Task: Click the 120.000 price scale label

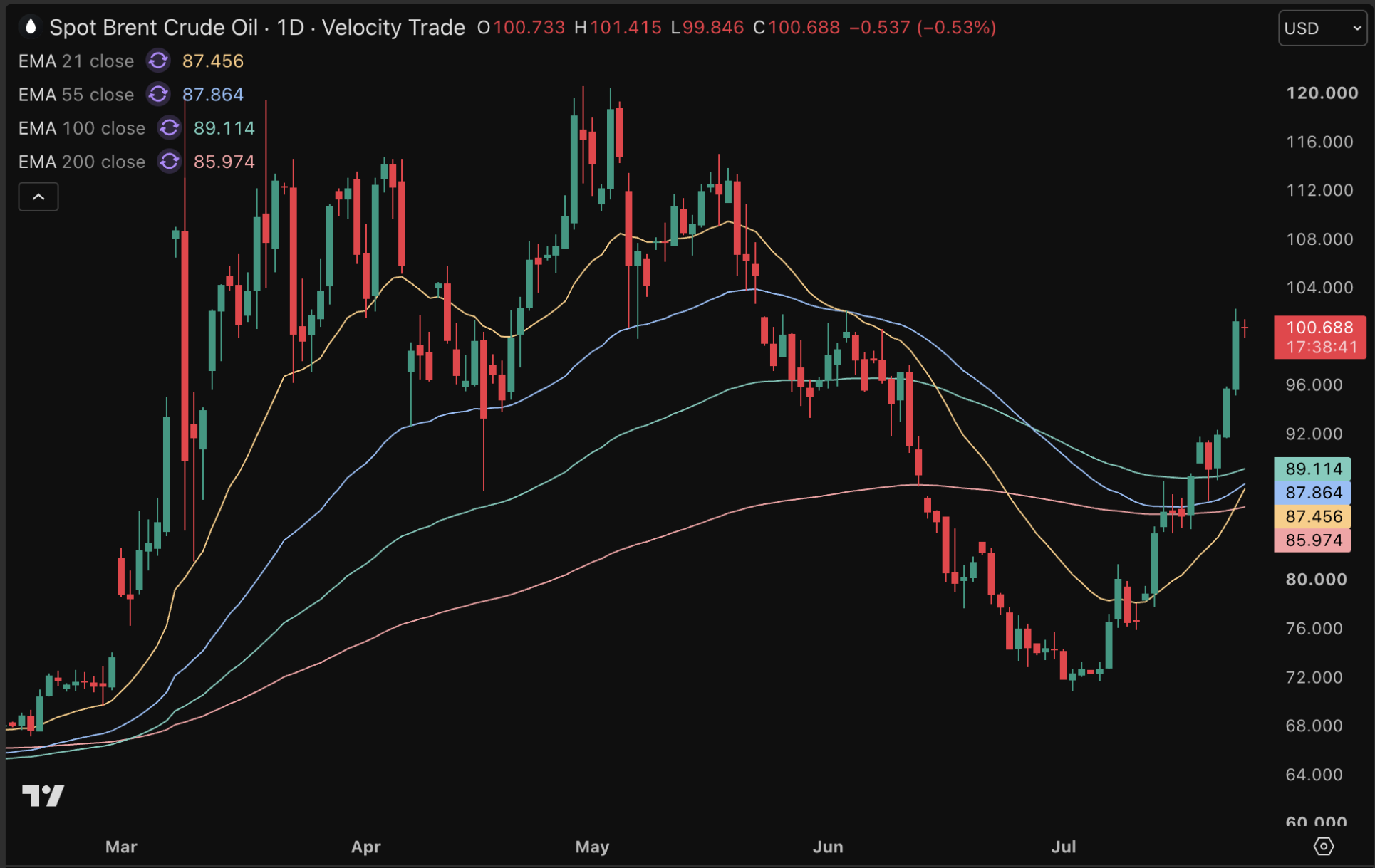Action: tap(1322, 93)
